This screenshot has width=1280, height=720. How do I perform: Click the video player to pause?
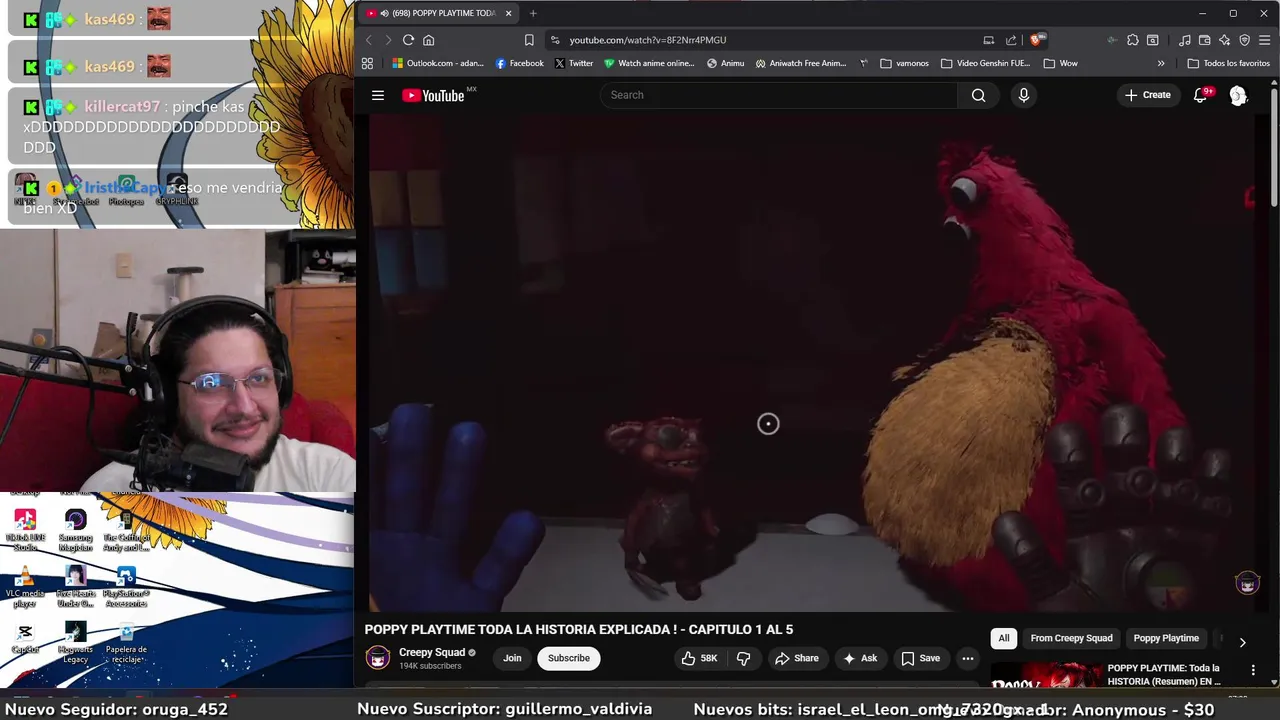tap(811, 362)
